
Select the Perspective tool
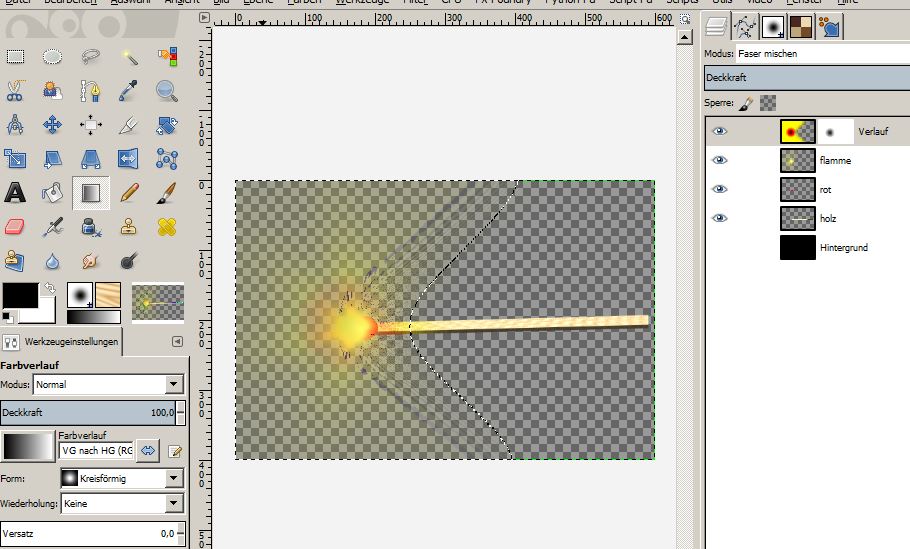coord(91,158)
